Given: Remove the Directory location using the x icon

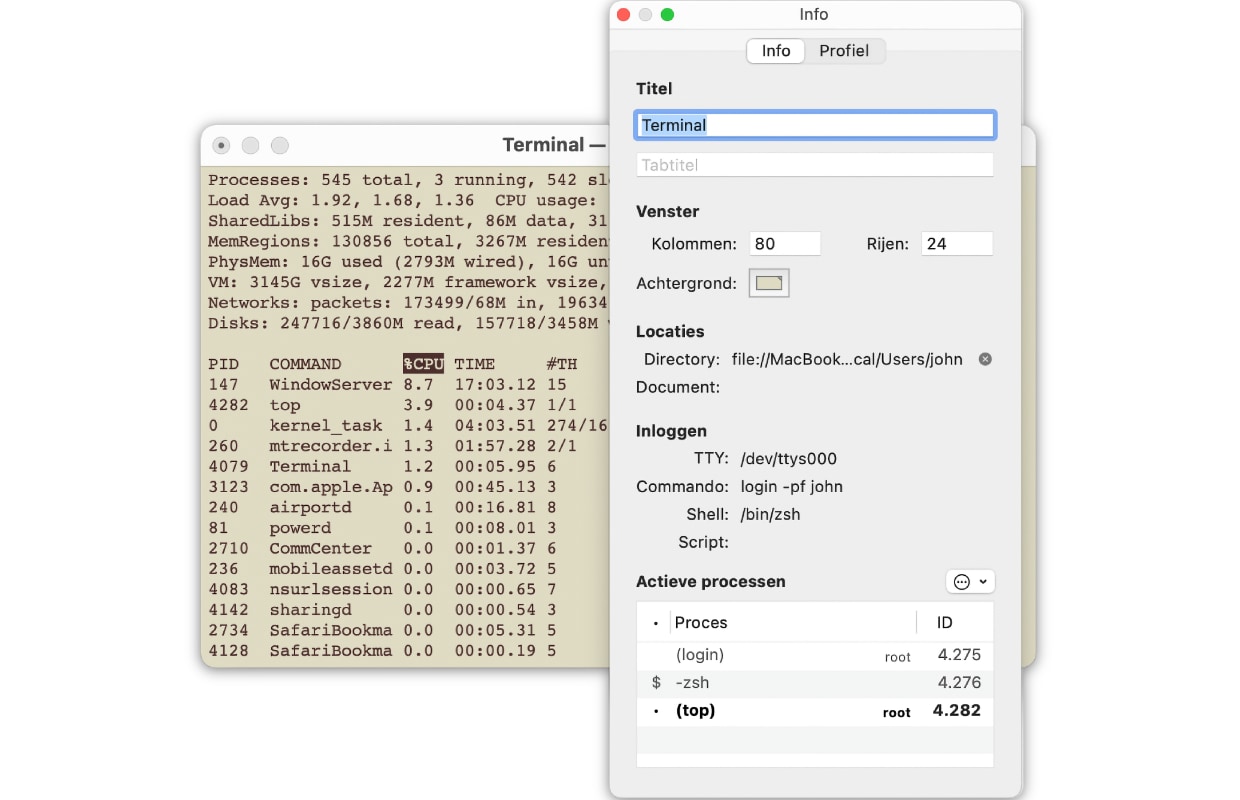Looking at the screenshot, I should 984,359.
